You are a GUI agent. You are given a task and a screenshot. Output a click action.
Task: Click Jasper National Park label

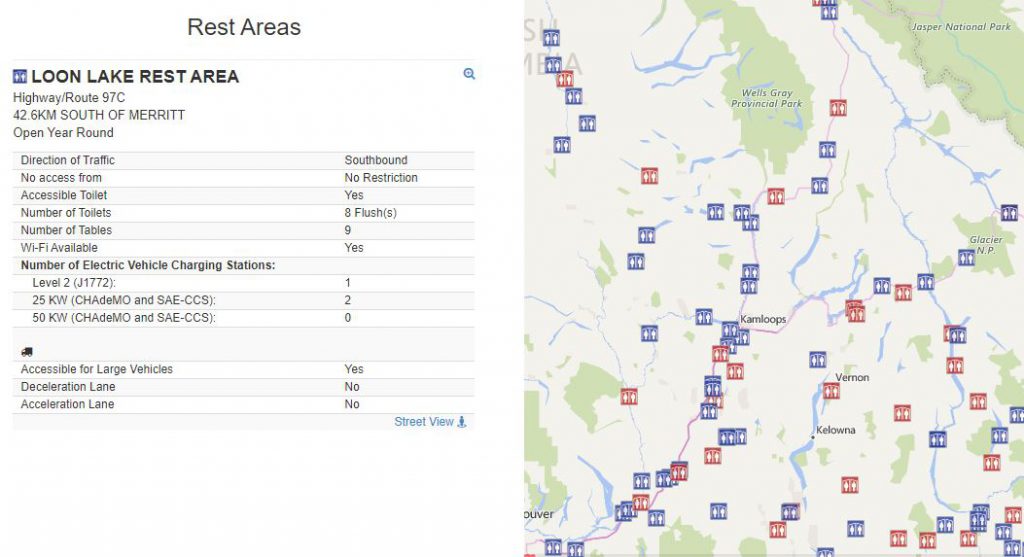point(961,27)
